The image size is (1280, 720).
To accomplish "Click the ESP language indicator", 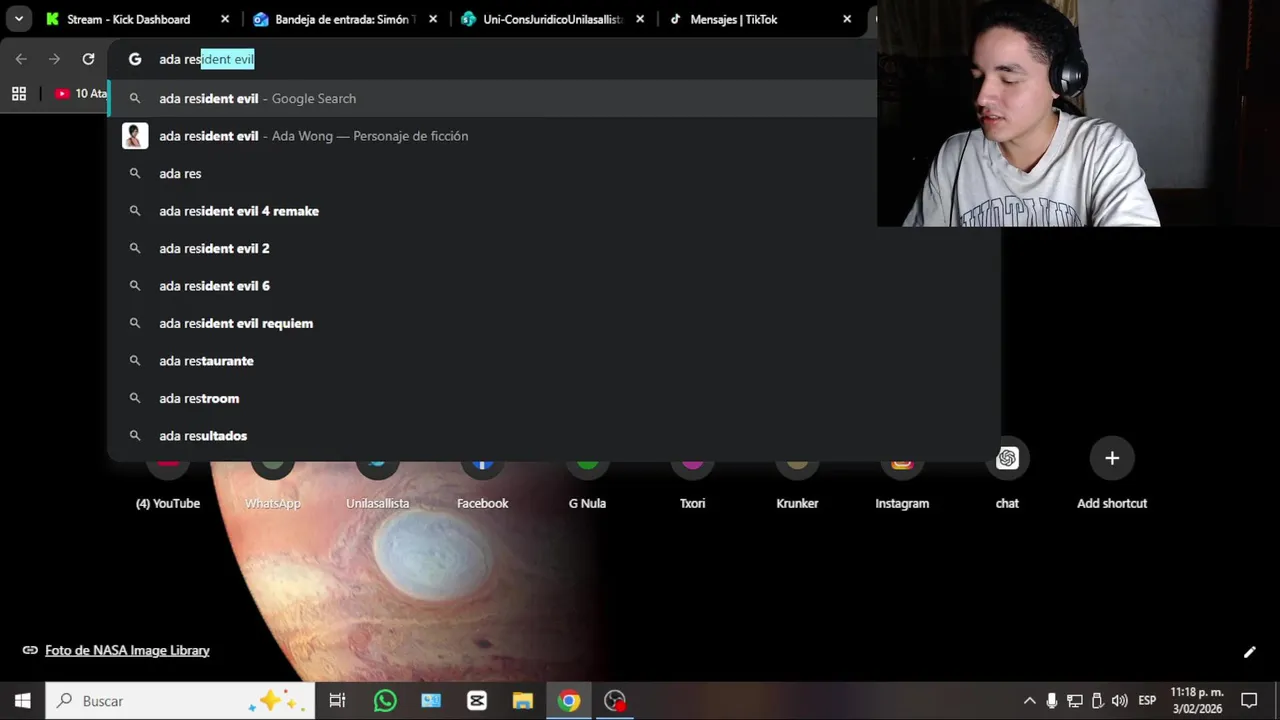I will pyautogui.click(x=1147, y=701).
